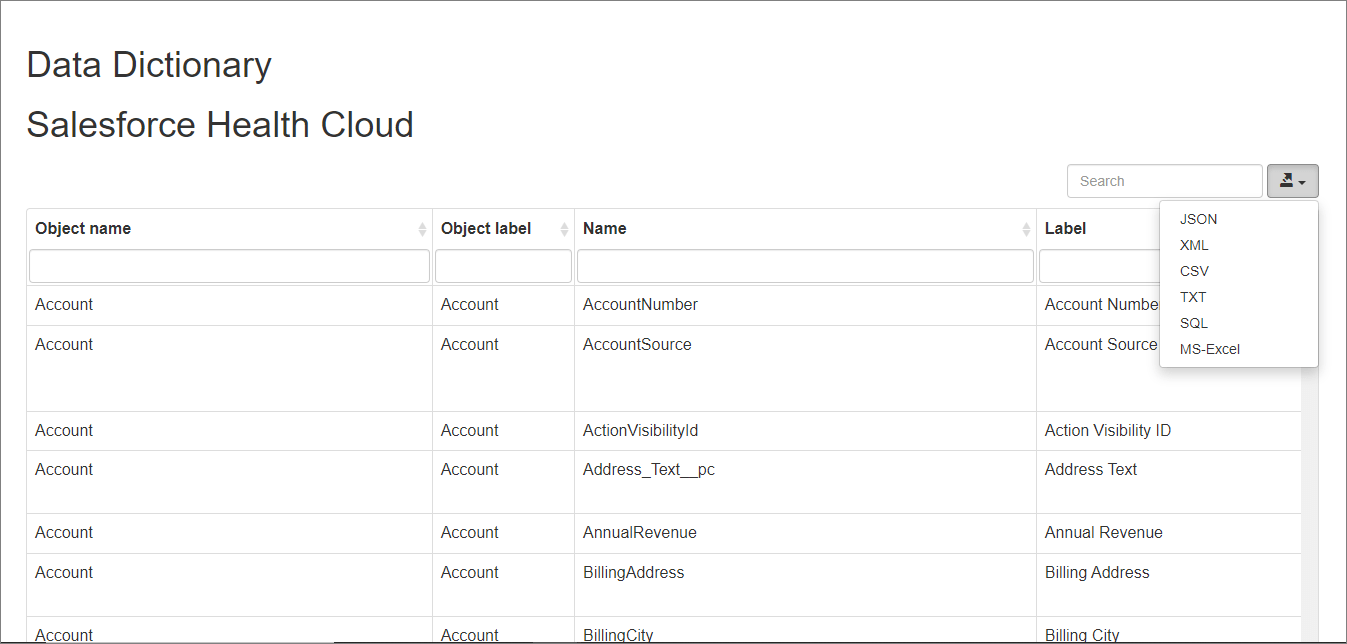
Task: Click the Address Text label cell
Action: (1168, 482)
